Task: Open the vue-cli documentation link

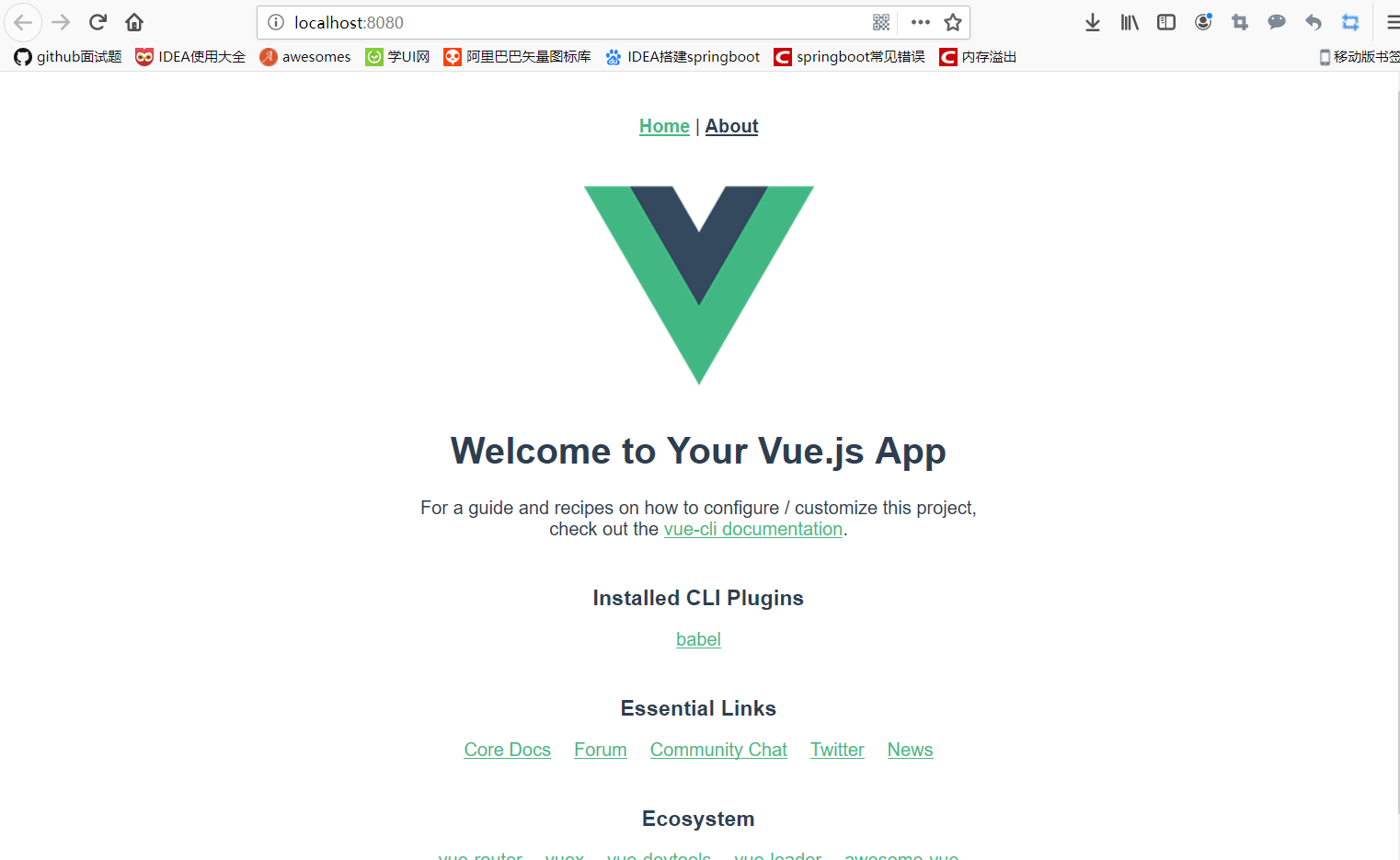Action: (753, 529)
